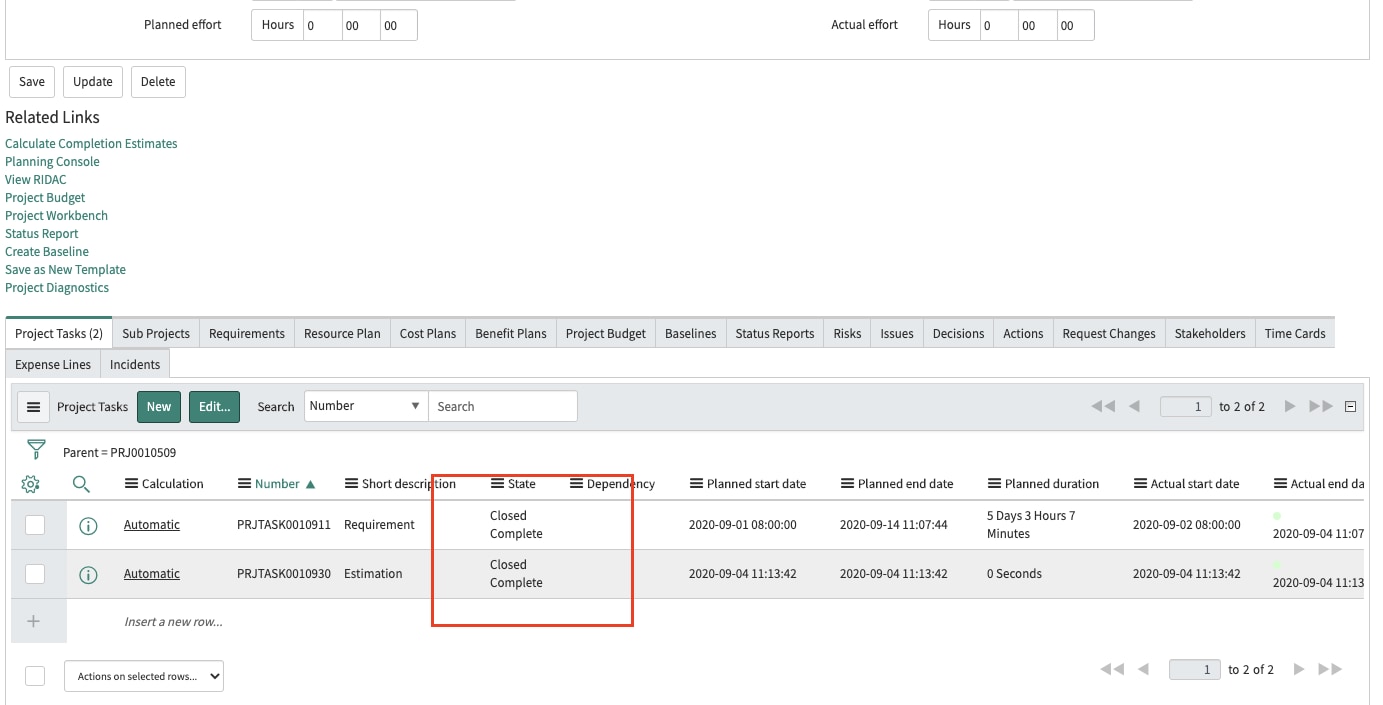Click Insert a new row cell
The image size is (1383, 705).
click(173, 622)
